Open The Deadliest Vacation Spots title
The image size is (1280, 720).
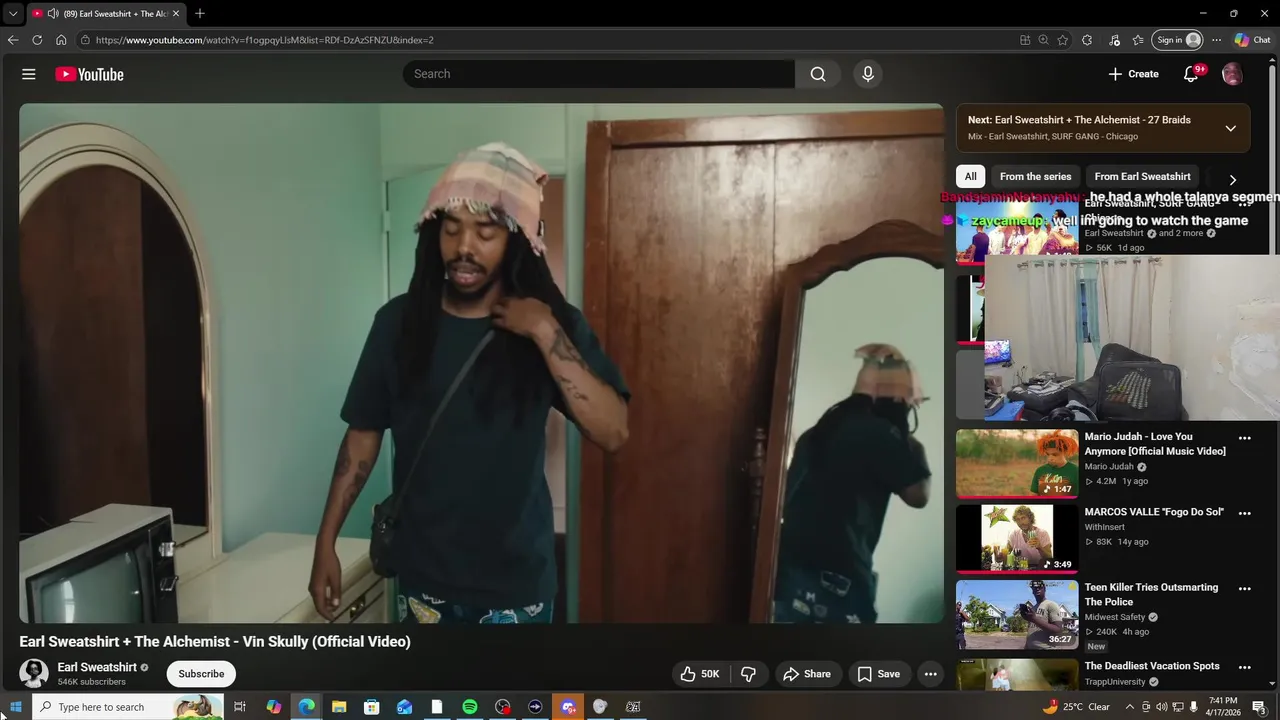1152,666
